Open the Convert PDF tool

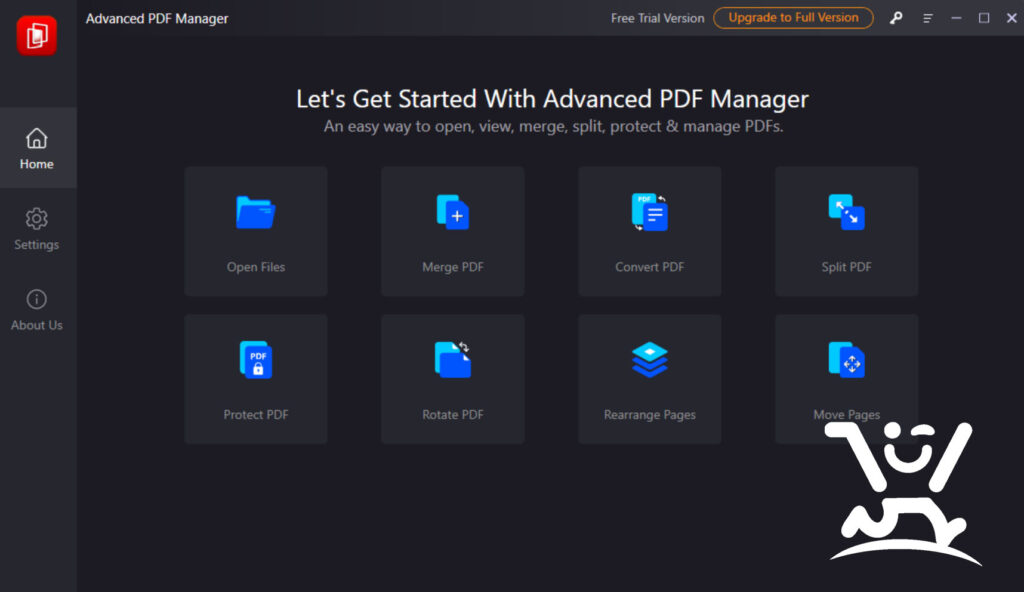[x=650, y=231]
